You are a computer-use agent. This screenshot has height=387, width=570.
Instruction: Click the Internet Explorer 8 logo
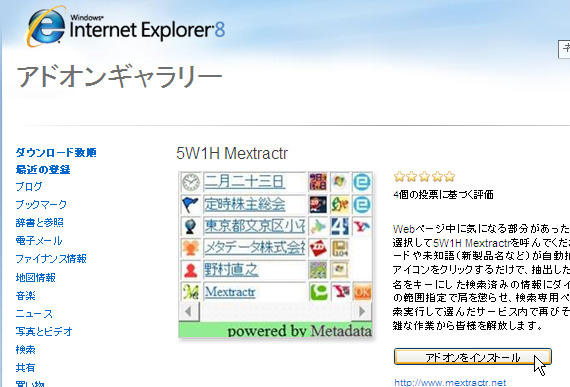[x=125, y=27]
